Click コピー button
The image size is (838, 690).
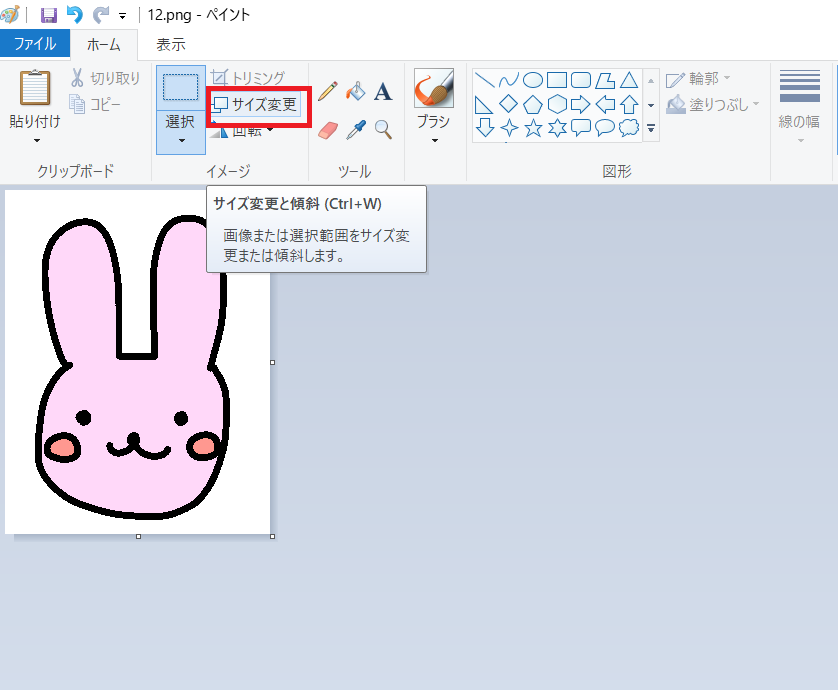coord(95,104)
